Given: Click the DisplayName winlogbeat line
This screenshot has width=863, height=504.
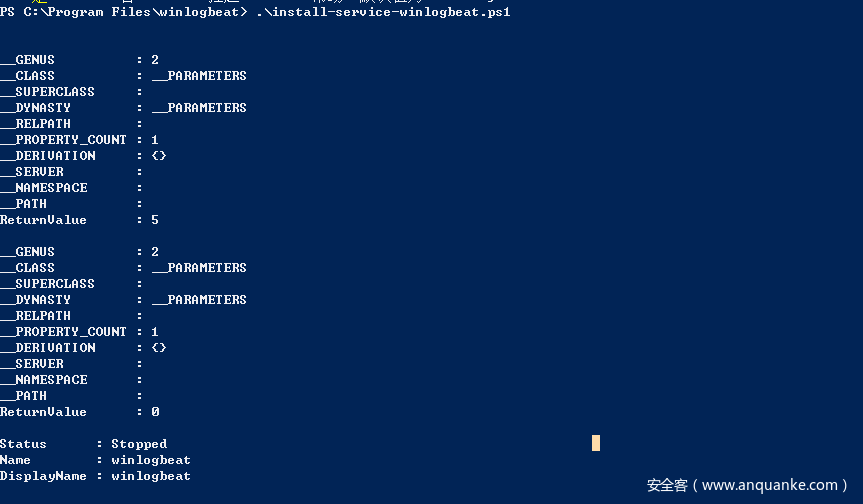Looking at the screenshot, I should pos(95,476).
